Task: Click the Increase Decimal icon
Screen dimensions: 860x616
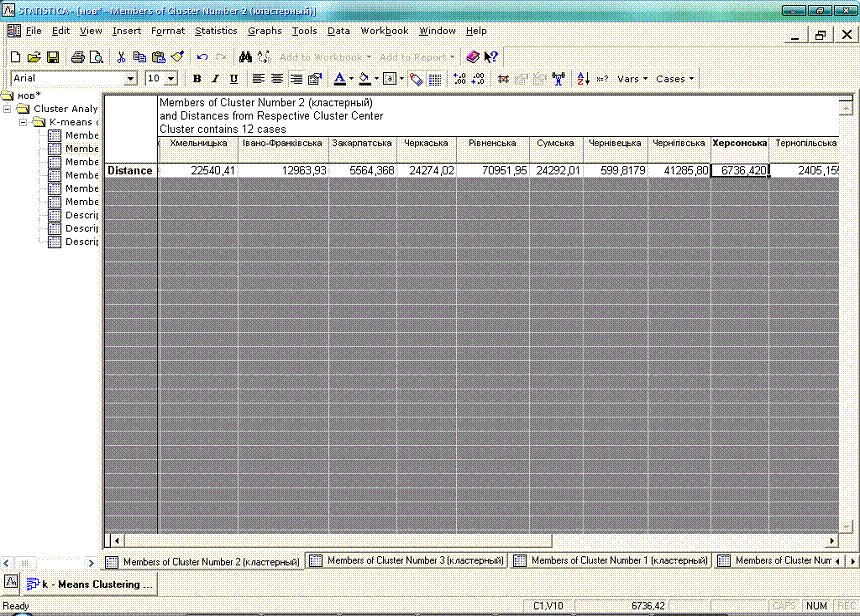Action: [x=459, y=79]
